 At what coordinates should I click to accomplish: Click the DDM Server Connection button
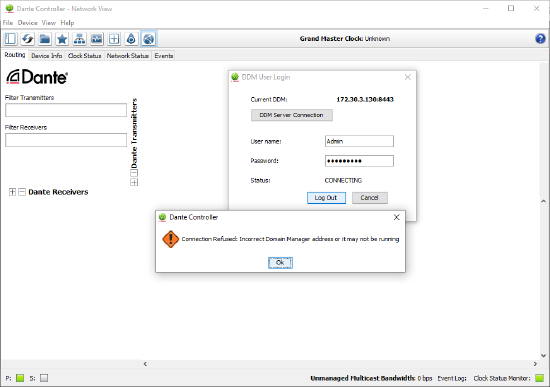coord(291,115)
